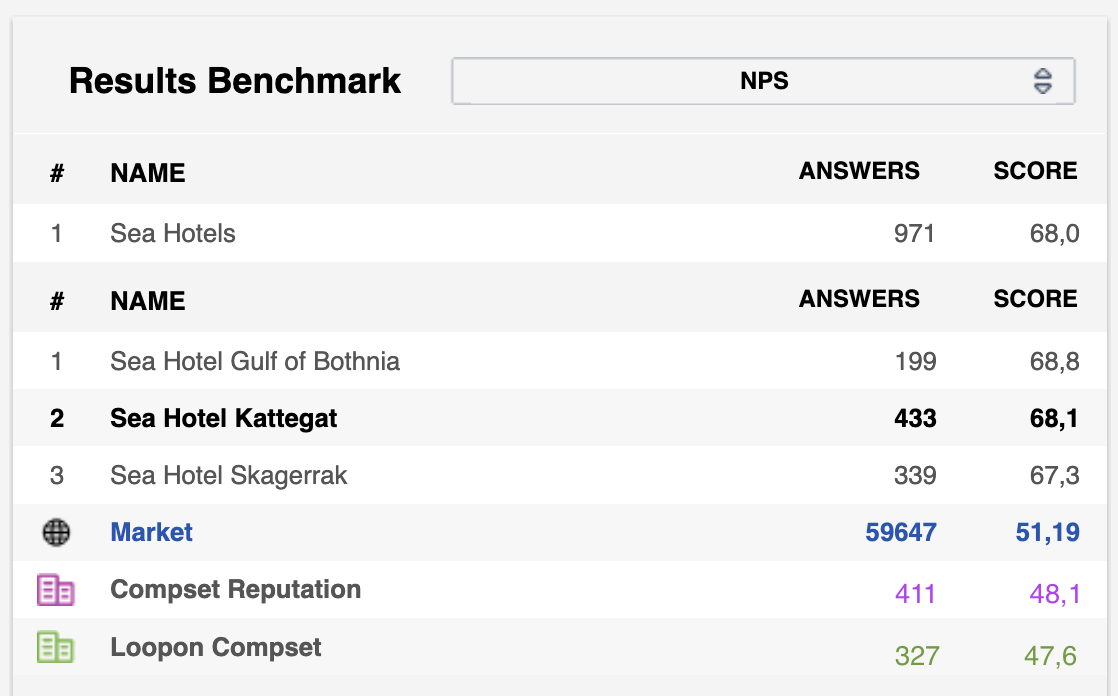
Task: Select Sea Hotel Gulf of Bothnia
Action: point(255,361)
